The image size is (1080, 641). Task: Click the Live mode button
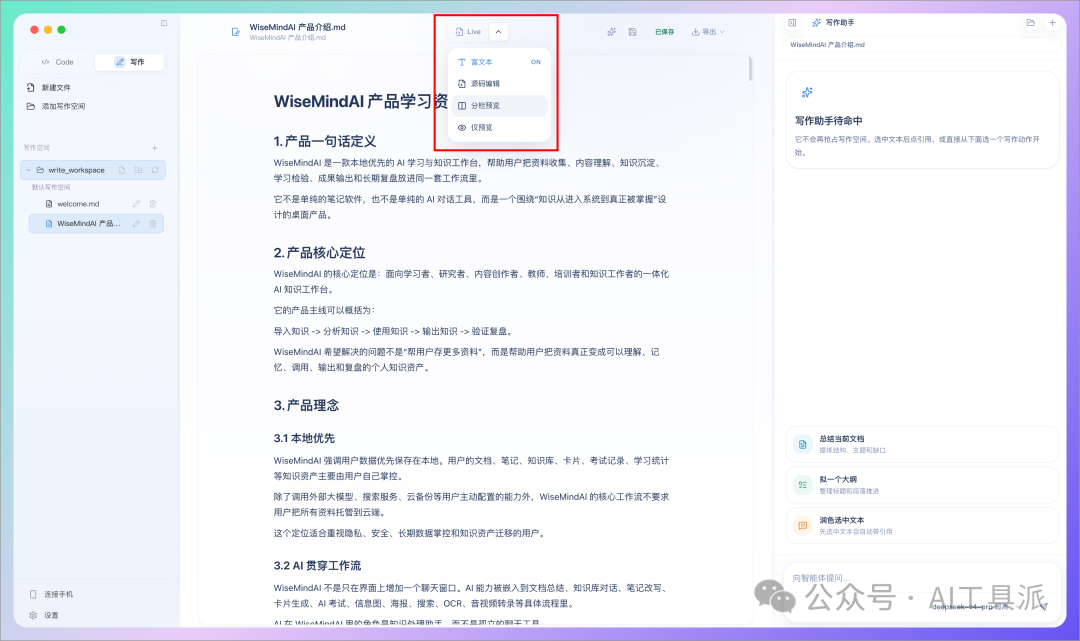point(468,32)
